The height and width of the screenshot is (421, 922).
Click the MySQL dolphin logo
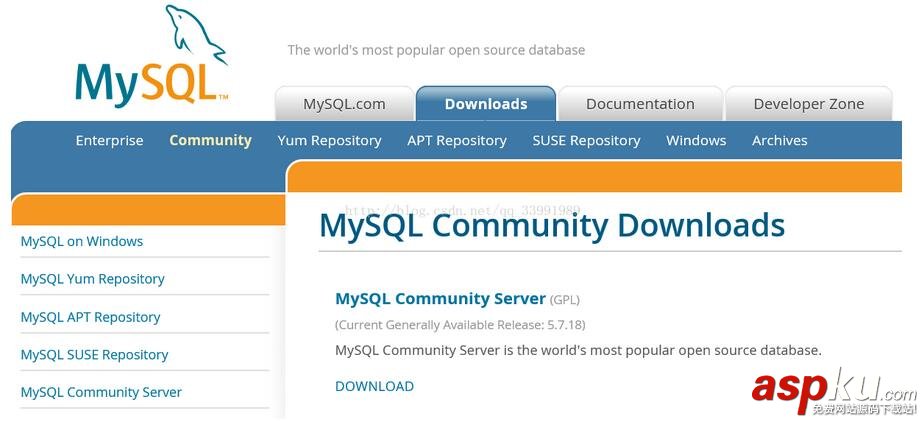click(x=152, y=56)
